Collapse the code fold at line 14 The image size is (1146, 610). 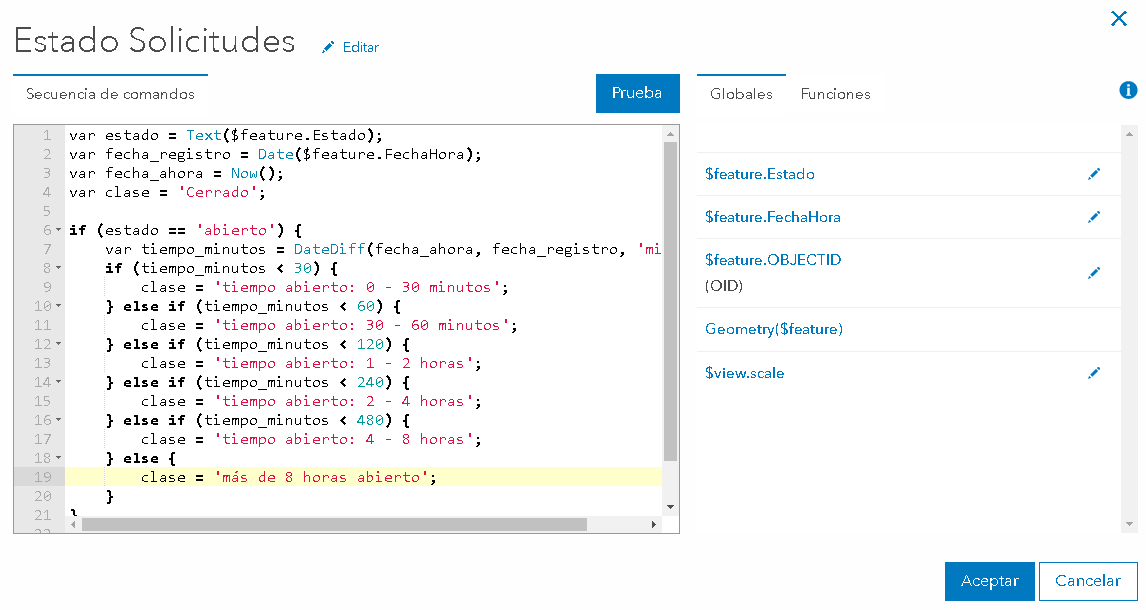click(x=58, y=382)
